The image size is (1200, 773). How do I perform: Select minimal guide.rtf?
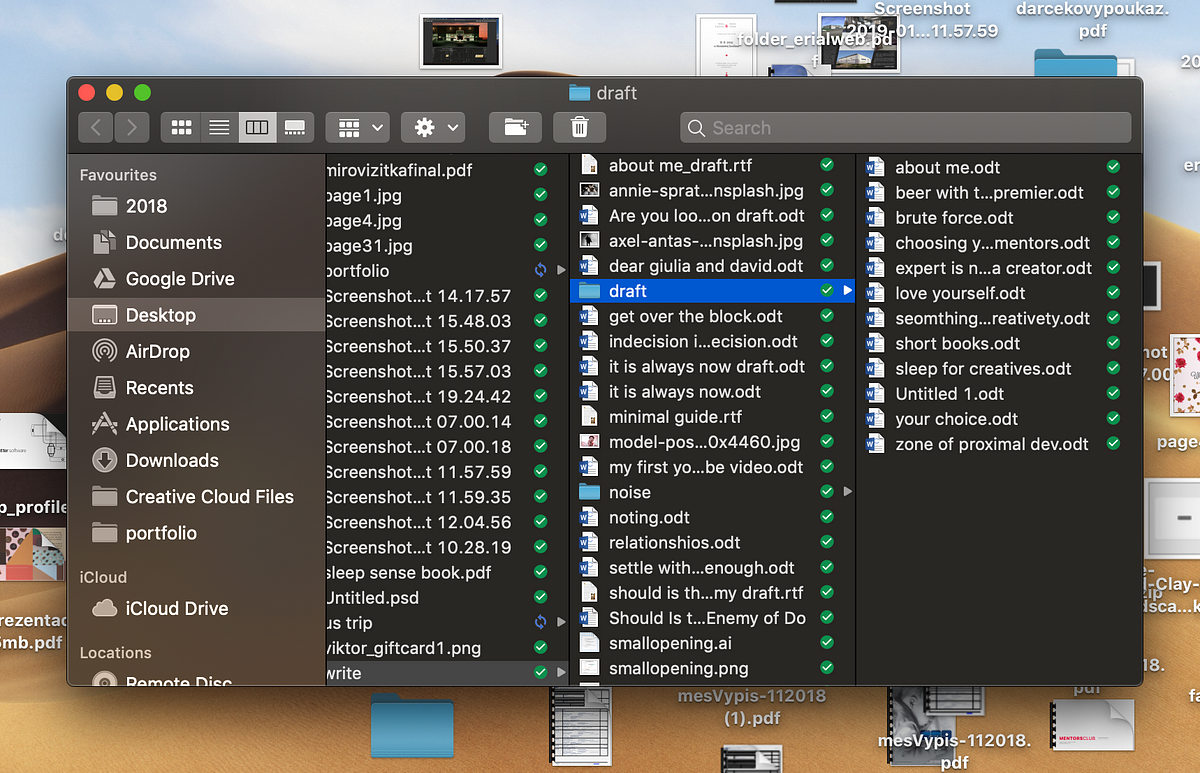pyautogui.click(x=713, y=417)
